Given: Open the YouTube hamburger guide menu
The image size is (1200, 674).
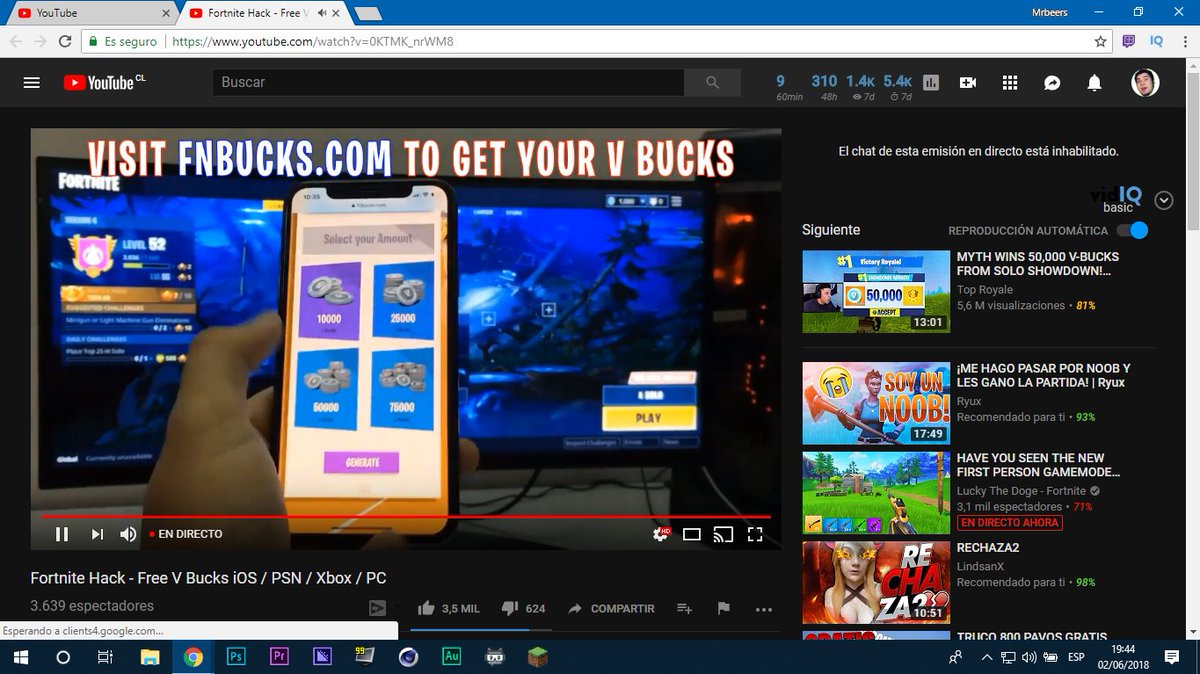Looking at the screenshot, I should click(x=32, y=83).
